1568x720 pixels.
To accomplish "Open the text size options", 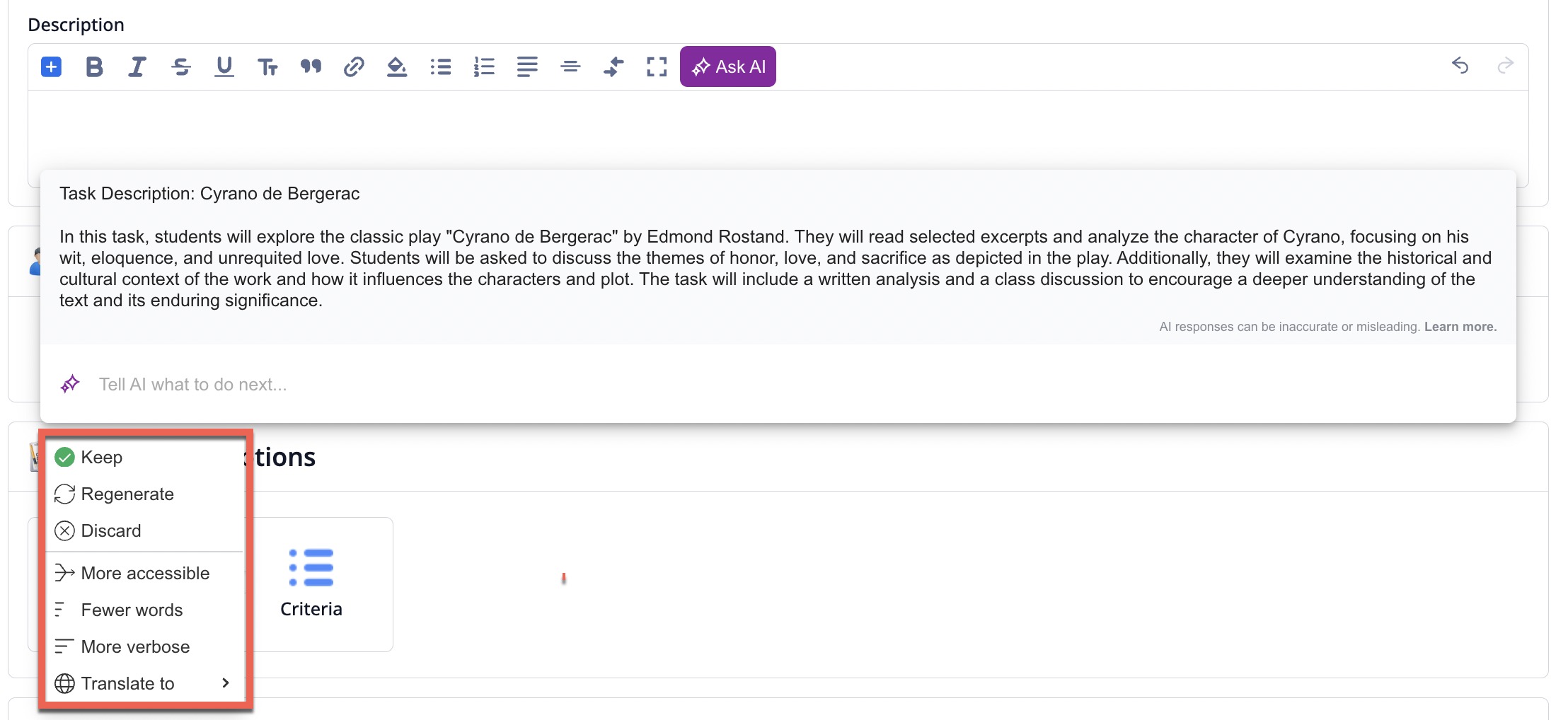I will click(267, 66).
